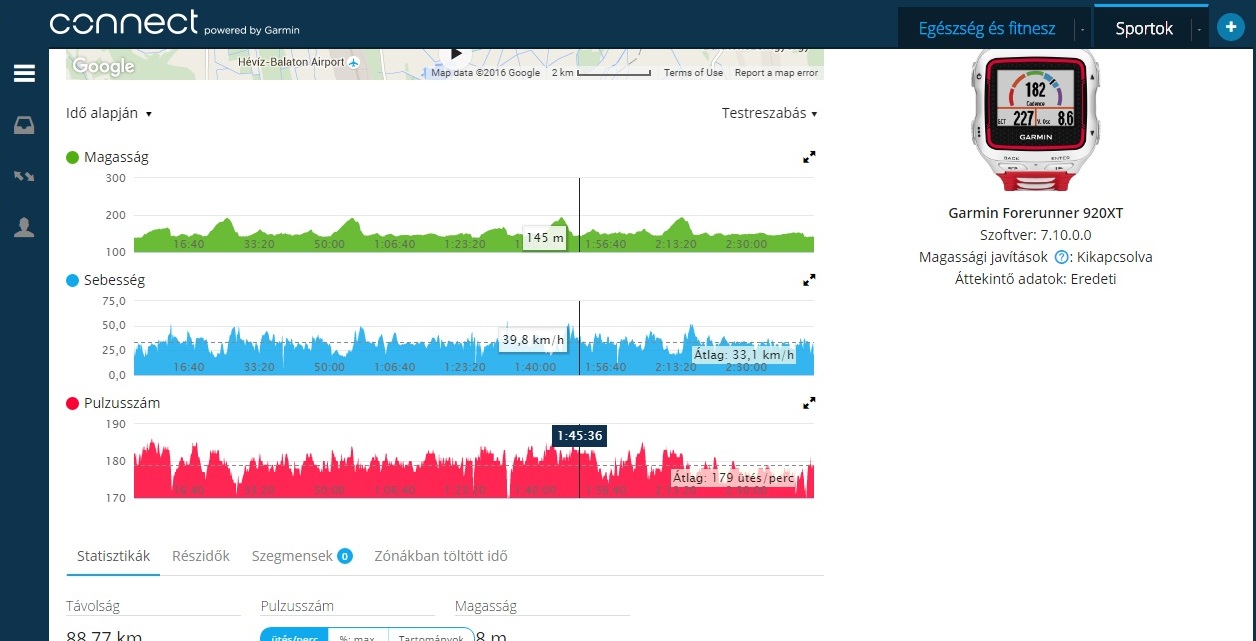Click the Szegmensek count badge

pos(345,556)
